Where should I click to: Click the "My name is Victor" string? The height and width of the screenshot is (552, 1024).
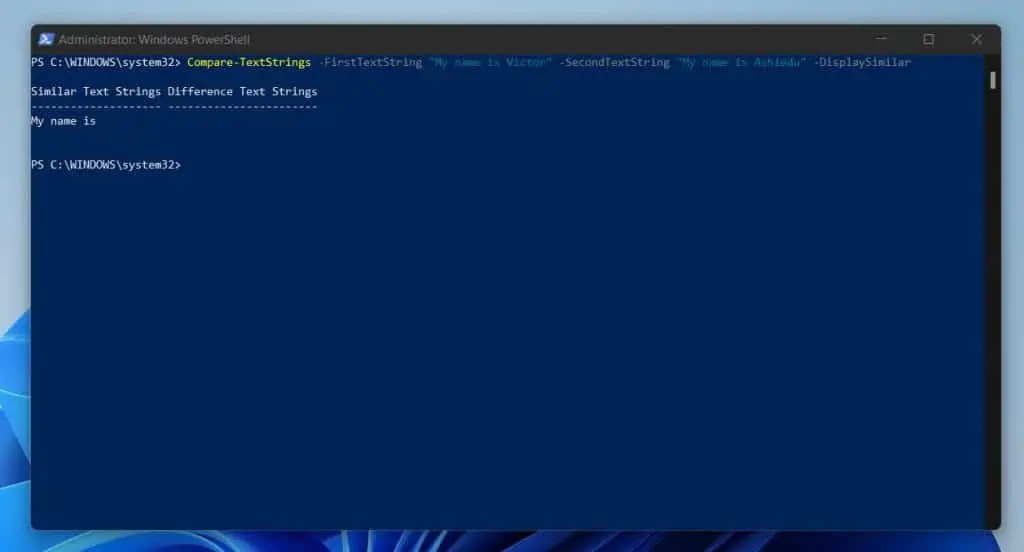tap(490, 62)
